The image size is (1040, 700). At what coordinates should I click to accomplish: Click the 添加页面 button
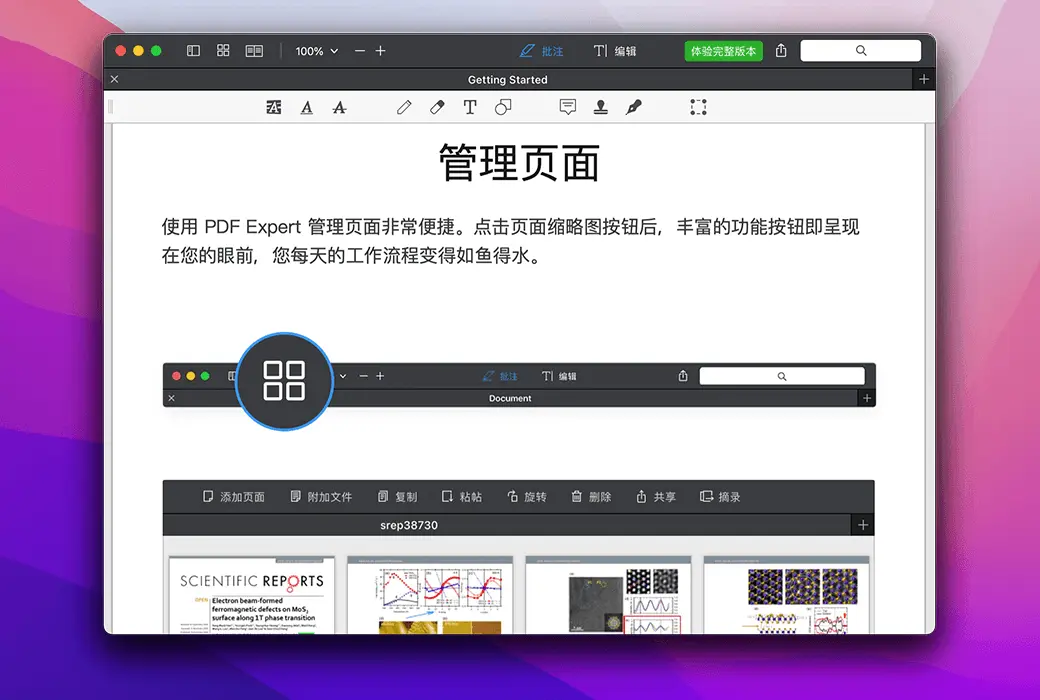(233, 496)
